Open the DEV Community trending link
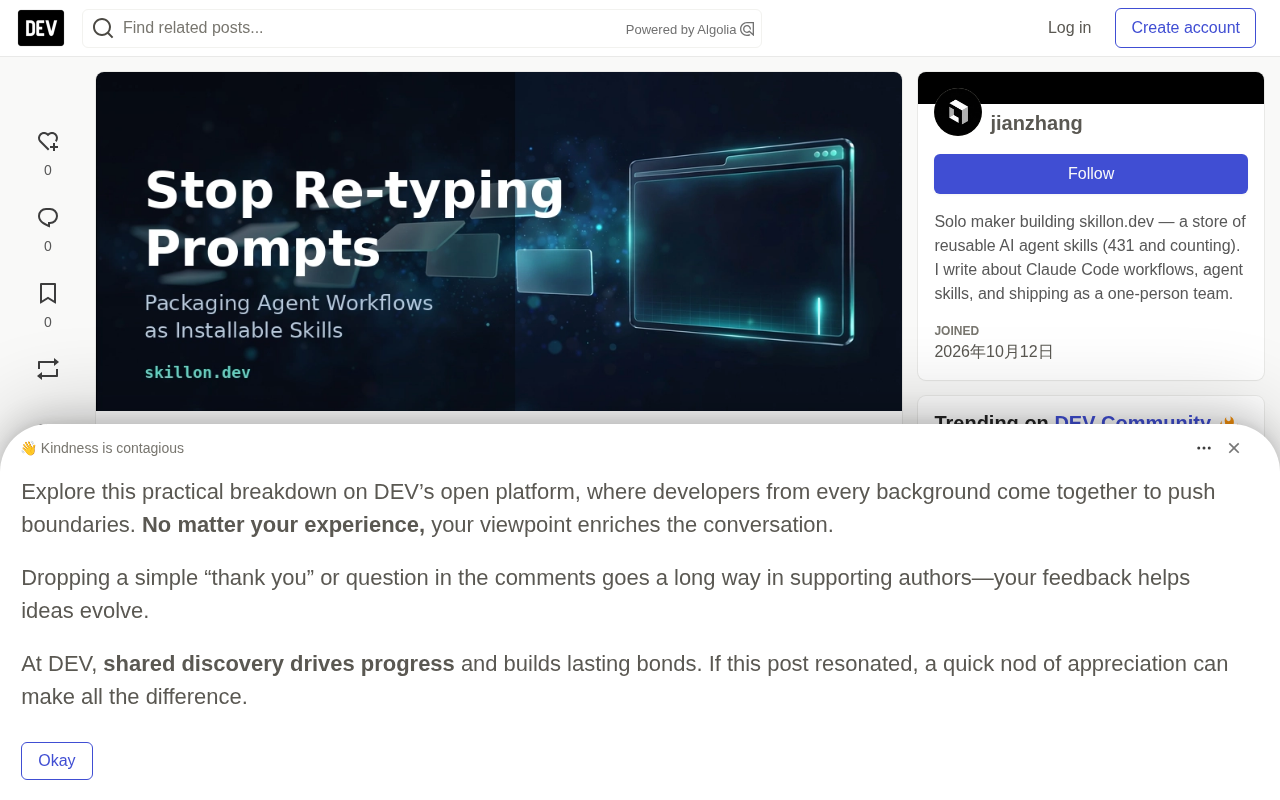The height and width of the screenshot is (800, 1280). click(x=1132, y=422)
